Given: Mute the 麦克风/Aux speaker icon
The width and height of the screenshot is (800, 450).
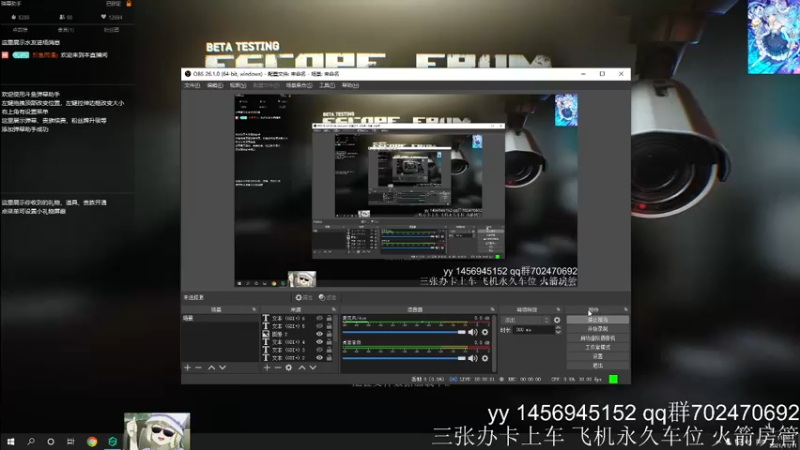Looking at the screenshot, I should pos(473,332).
